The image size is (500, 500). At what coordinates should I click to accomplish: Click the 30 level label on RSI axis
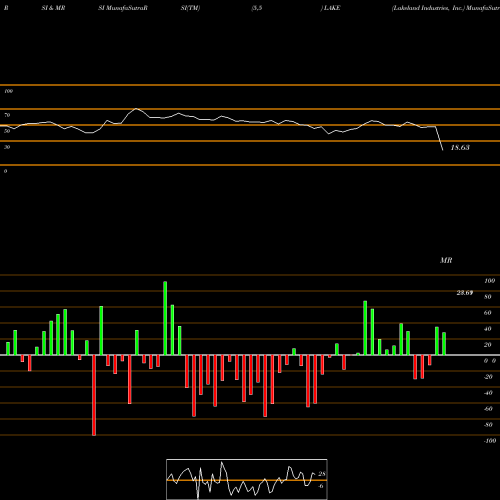[7, 147]
